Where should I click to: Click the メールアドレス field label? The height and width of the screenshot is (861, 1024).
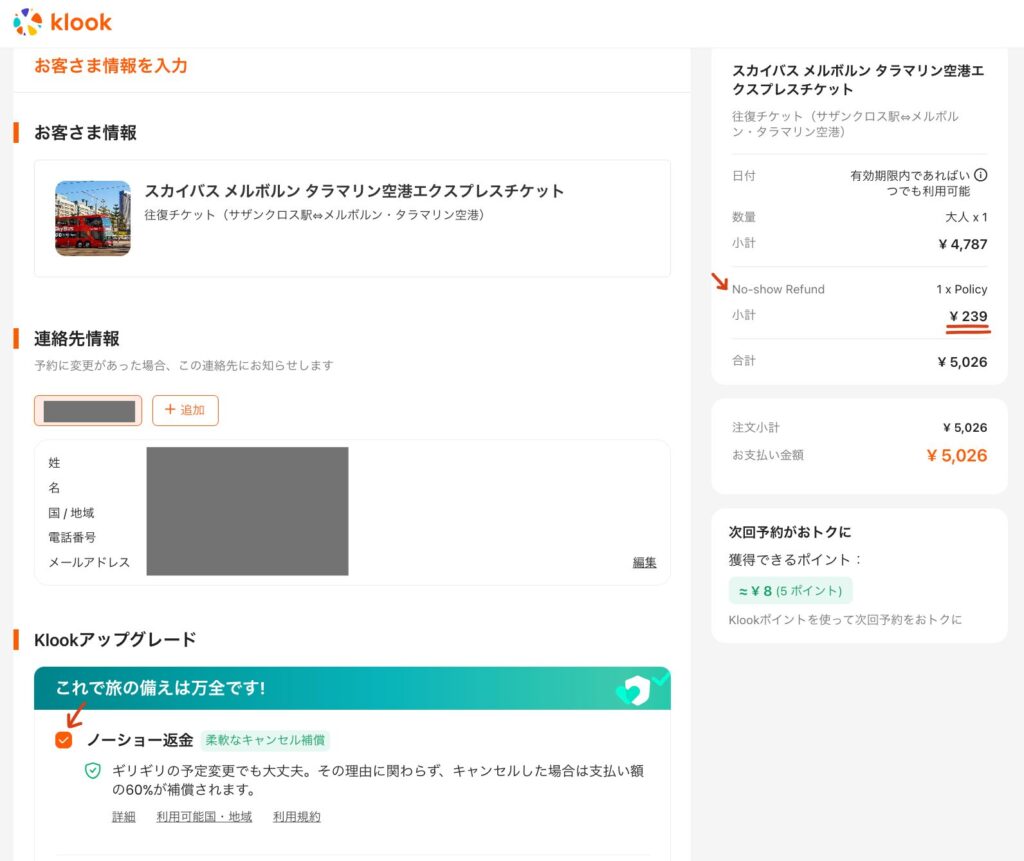89,562
